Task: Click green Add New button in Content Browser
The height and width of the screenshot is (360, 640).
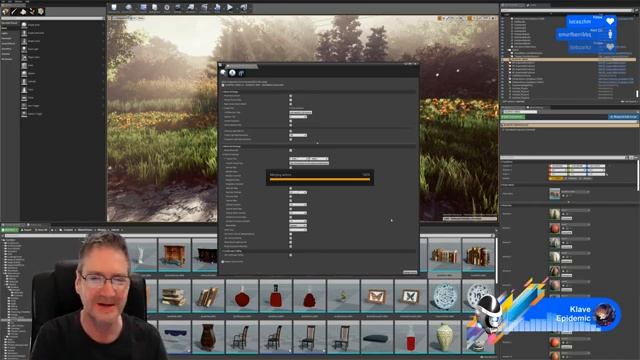Action: coord(9,230)
